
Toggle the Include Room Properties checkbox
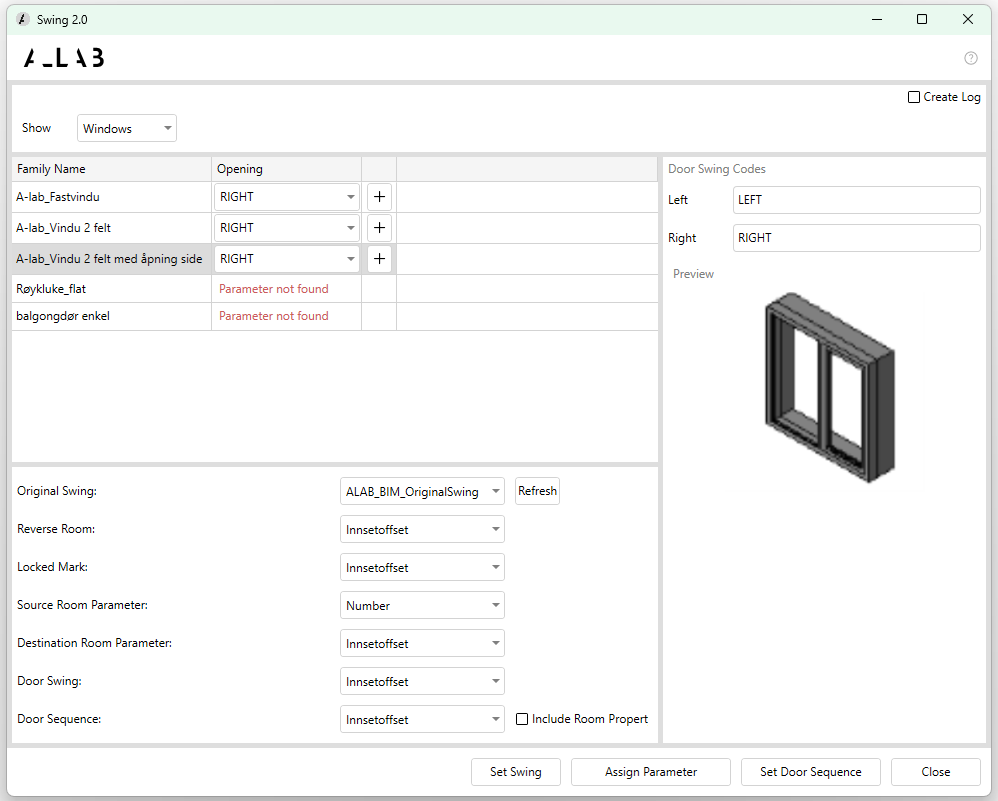pos(522,719)
